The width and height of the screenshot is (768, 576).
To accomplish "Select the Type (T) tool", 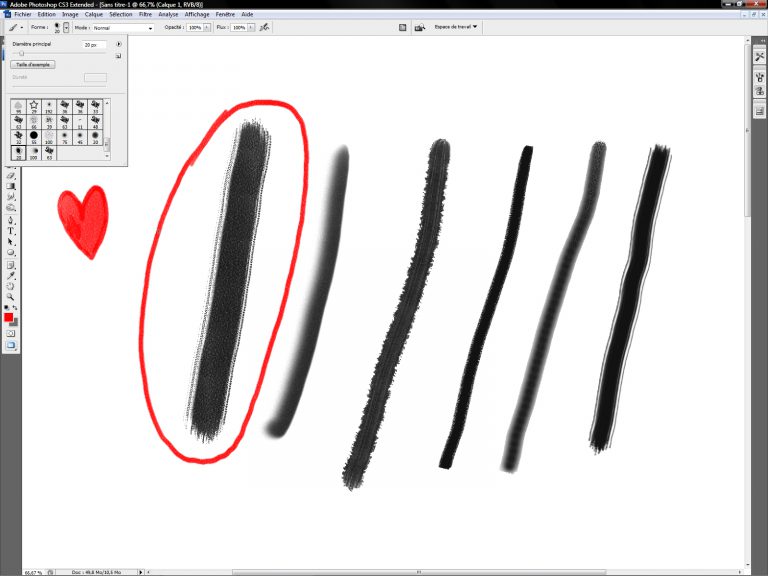I will (10, 231).
